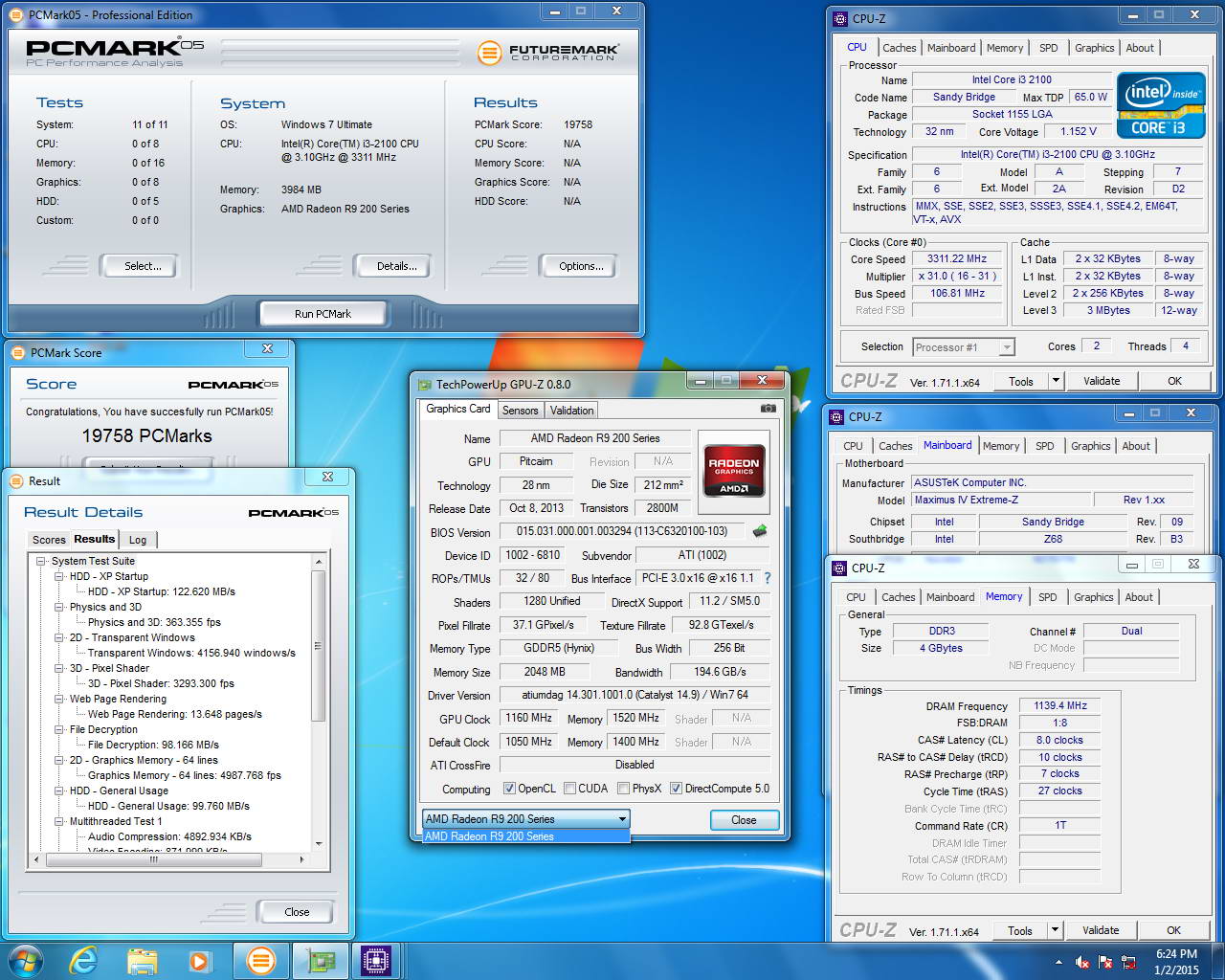Click PCMark Score window title icon
The height and width of the screenshot is (980, 1225).
tap(17, 352)
